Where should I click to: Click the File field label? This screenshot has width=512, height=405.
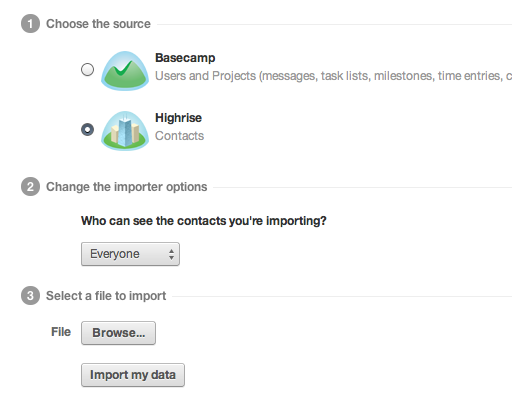61,332
